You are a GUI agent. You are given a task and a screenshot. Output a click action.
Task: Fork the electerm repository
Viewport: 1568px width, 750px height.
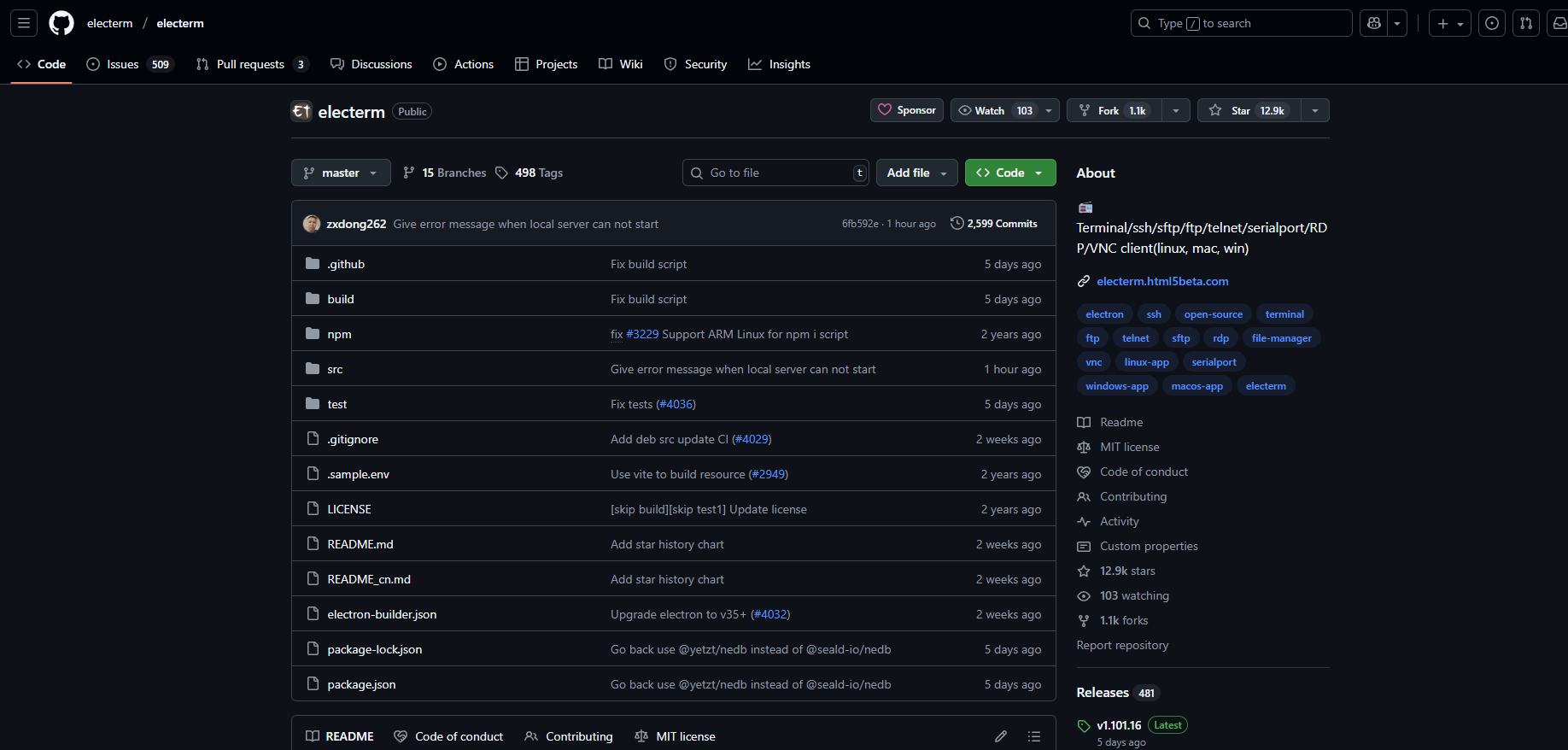pyautogui.click(x=1115, y=110)
